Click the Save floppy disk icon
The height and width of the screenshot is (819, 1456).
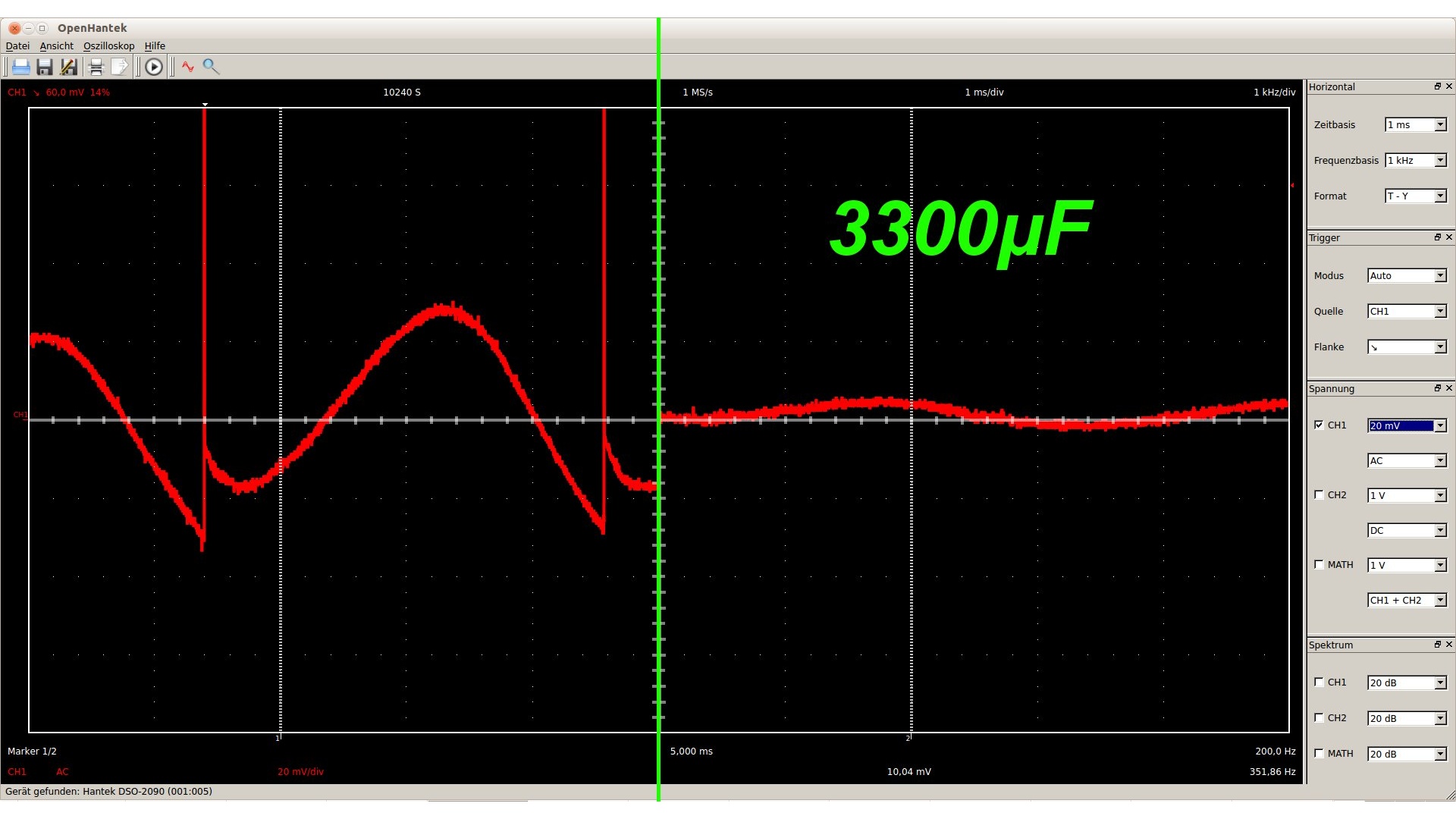click(45, 67)
